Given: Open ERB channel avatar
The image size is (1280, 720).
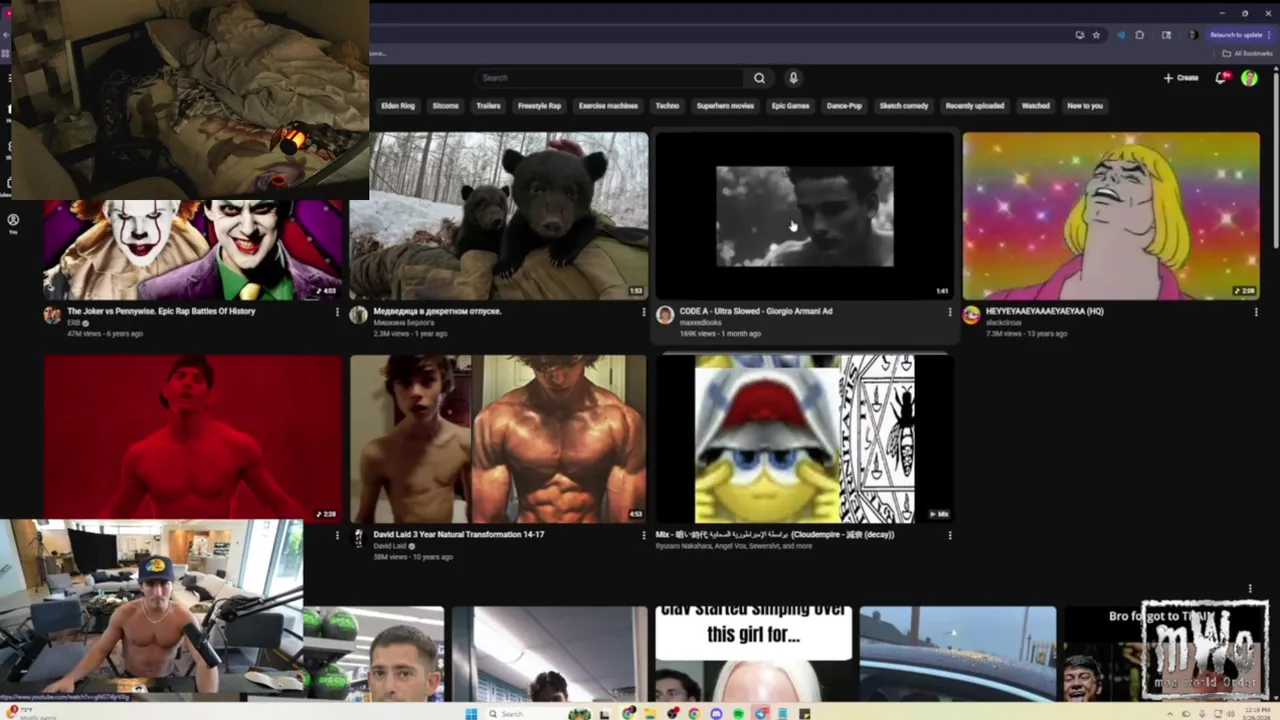Looking at the screenshot, I should coord(52,316).
